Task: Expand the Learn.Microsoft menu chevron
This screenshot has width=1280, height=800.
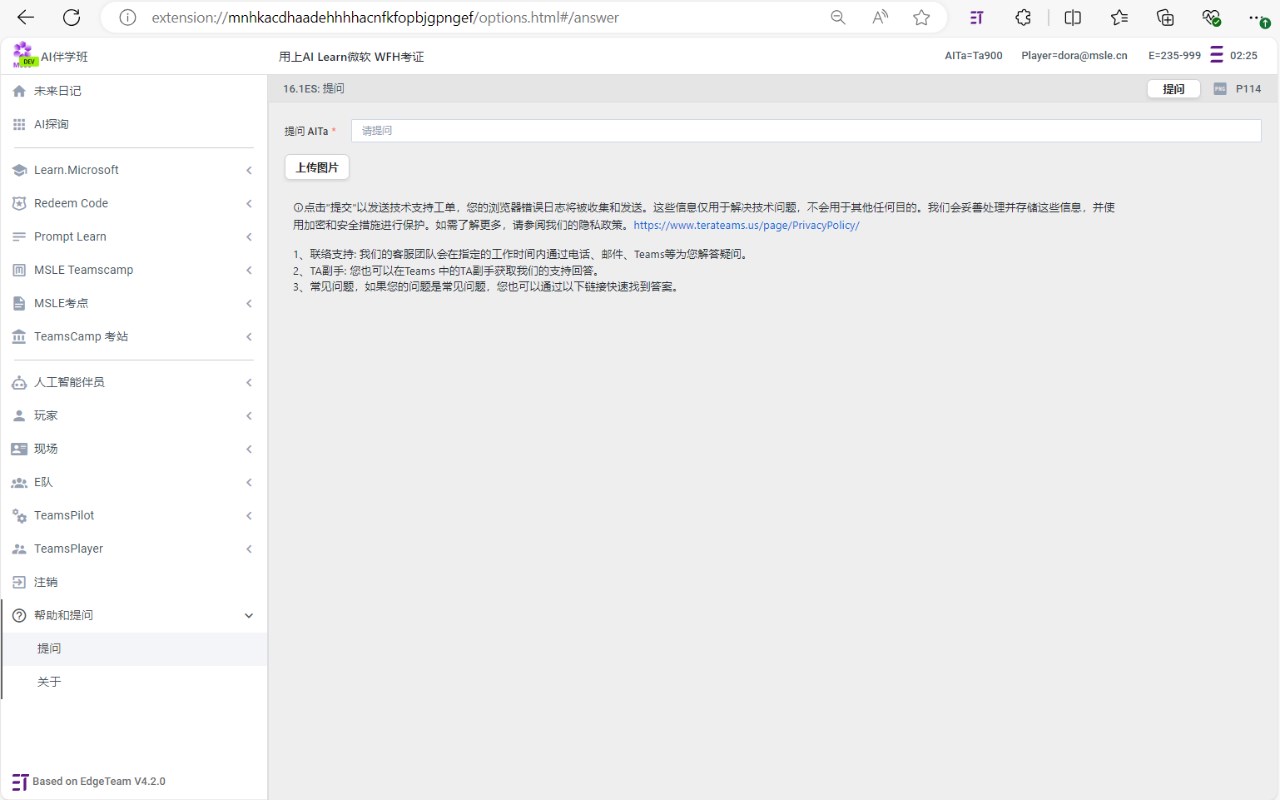Action: 249,171
